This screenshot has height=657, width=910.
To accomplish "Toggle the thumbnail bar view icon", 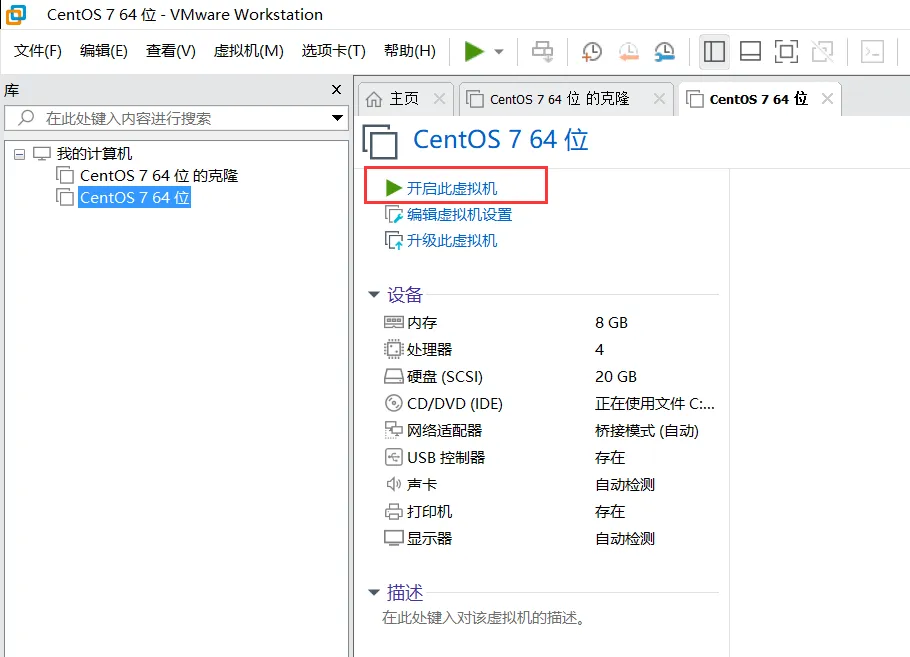I will click(x=750, y=52).
